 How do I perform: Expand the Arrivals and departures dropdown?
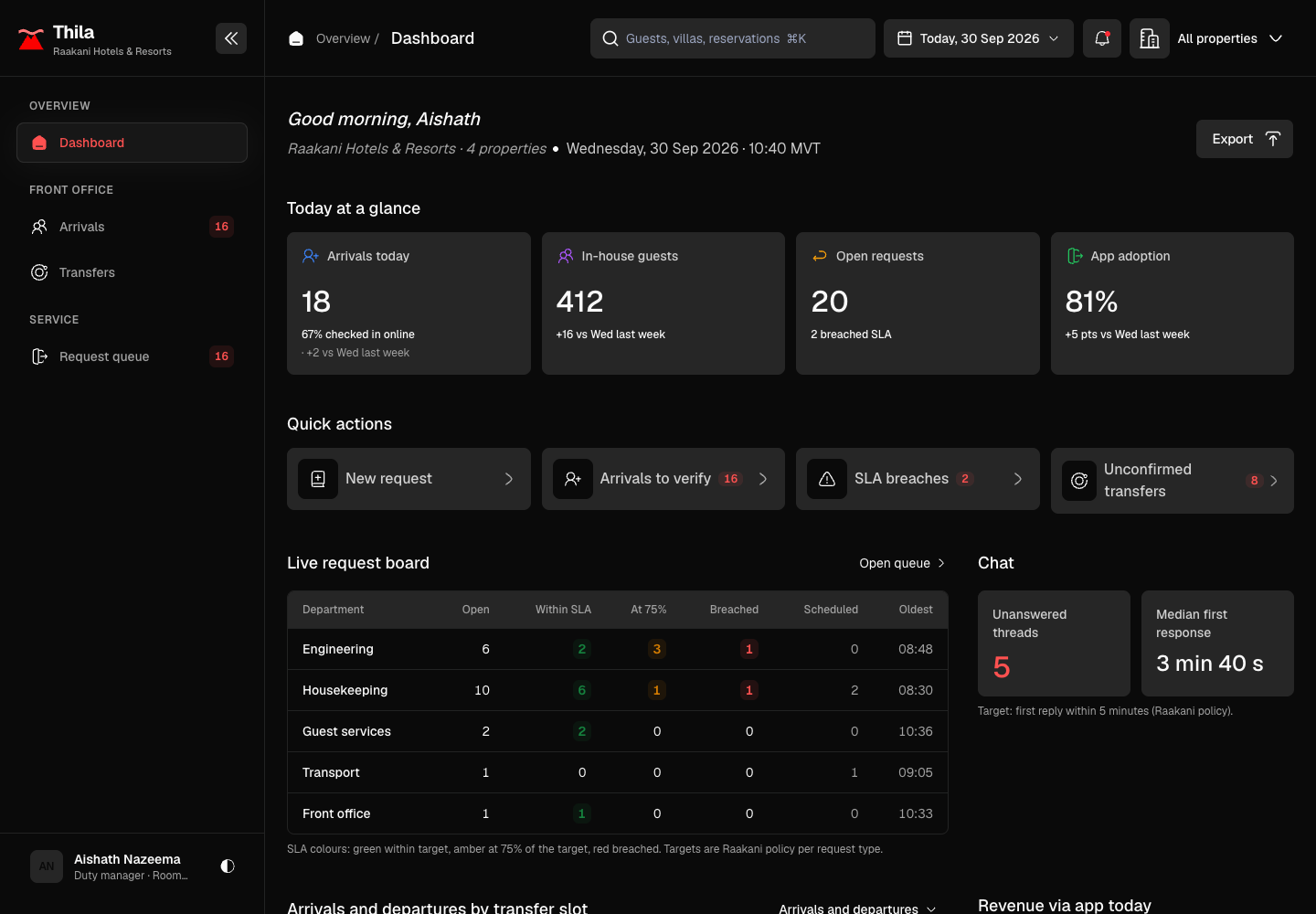click(x=857, y=909)
